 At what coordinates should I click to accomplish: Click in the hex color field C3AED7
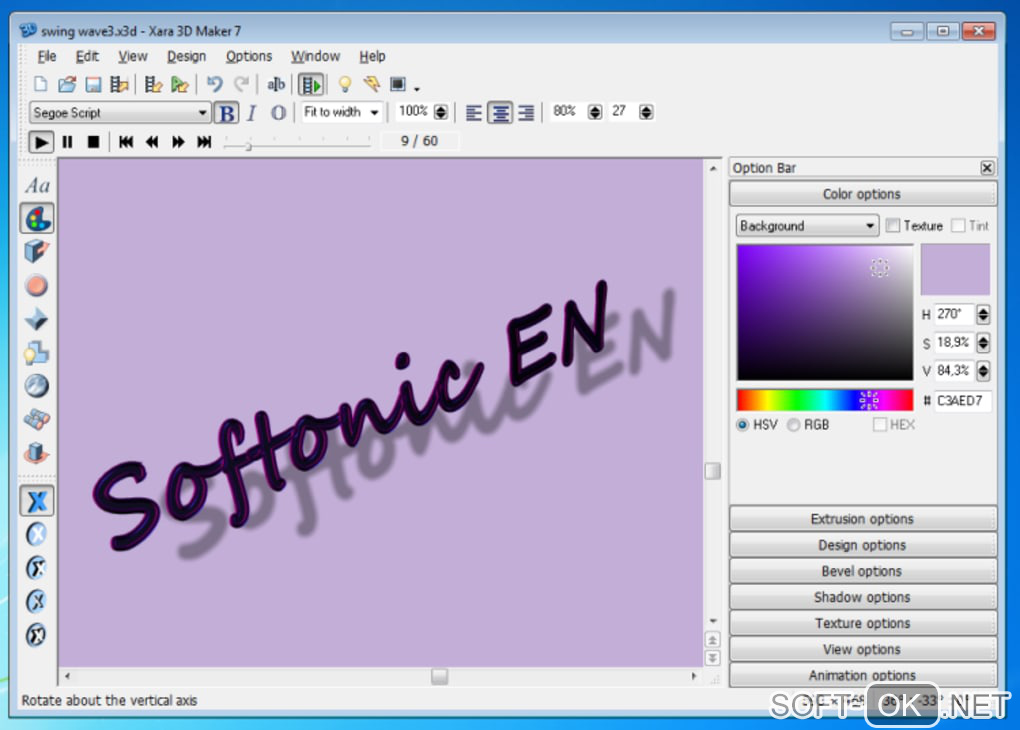pos(962,400)
